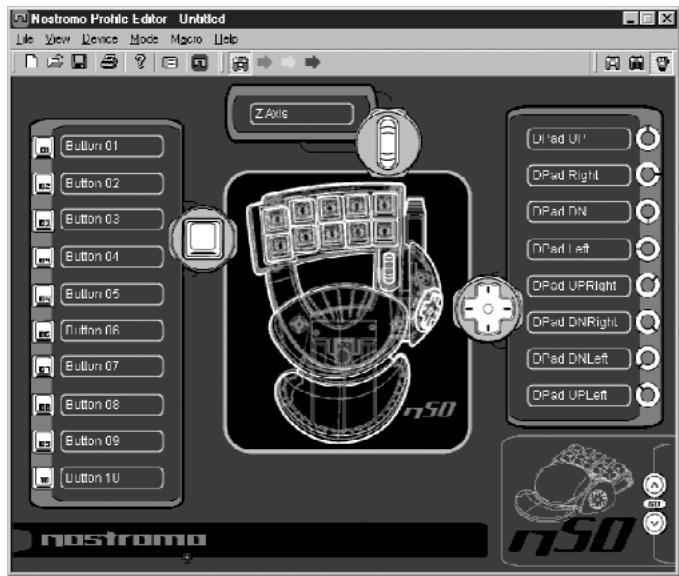This screenshot has width=679, height=576.
Task: Click the first device icon on right toolbar
Action: click(x=612, y=63)
